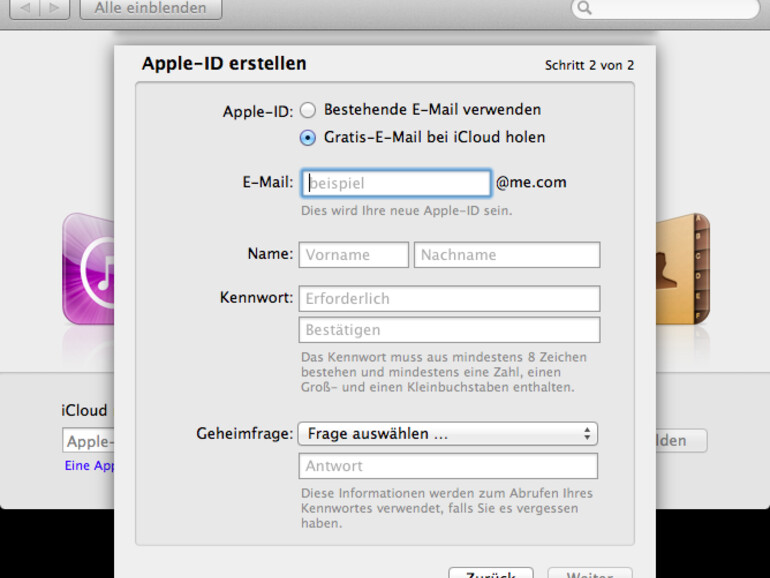Open the 'Eine App...' link in iCloud pane
Screen dimensions: 770x578
[89, 466]
